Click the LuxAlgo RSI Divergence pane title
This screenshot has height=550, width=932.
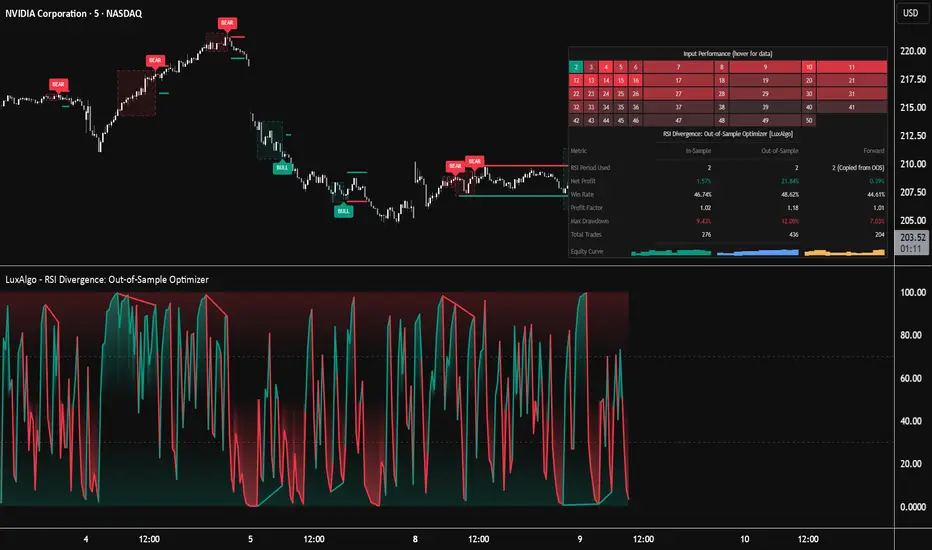click(107, 279)
